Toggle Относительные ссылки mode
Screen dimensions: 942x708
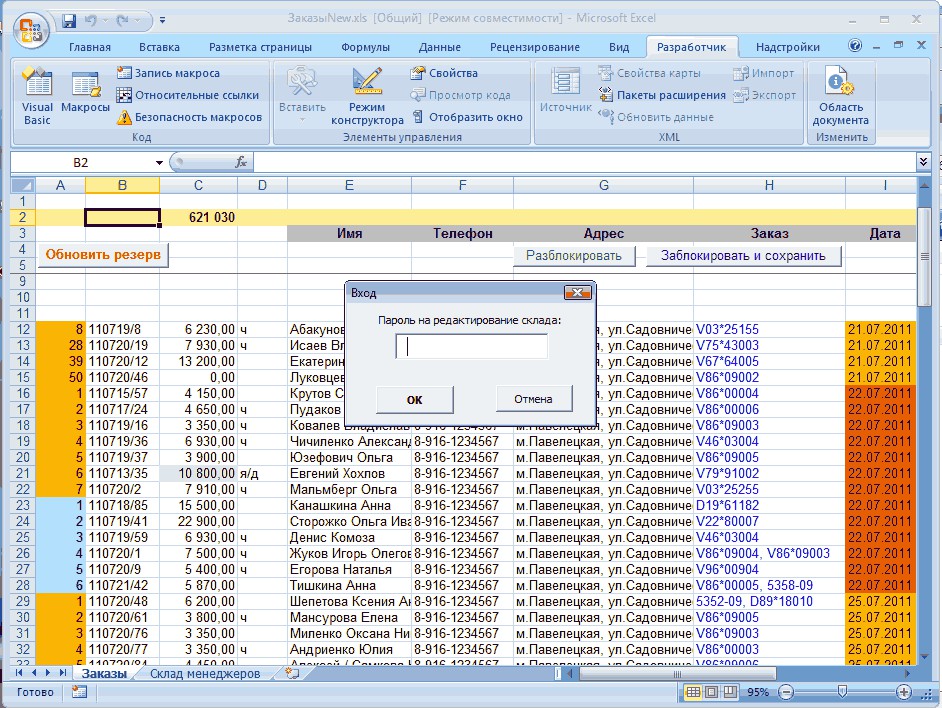click(187, 95)
